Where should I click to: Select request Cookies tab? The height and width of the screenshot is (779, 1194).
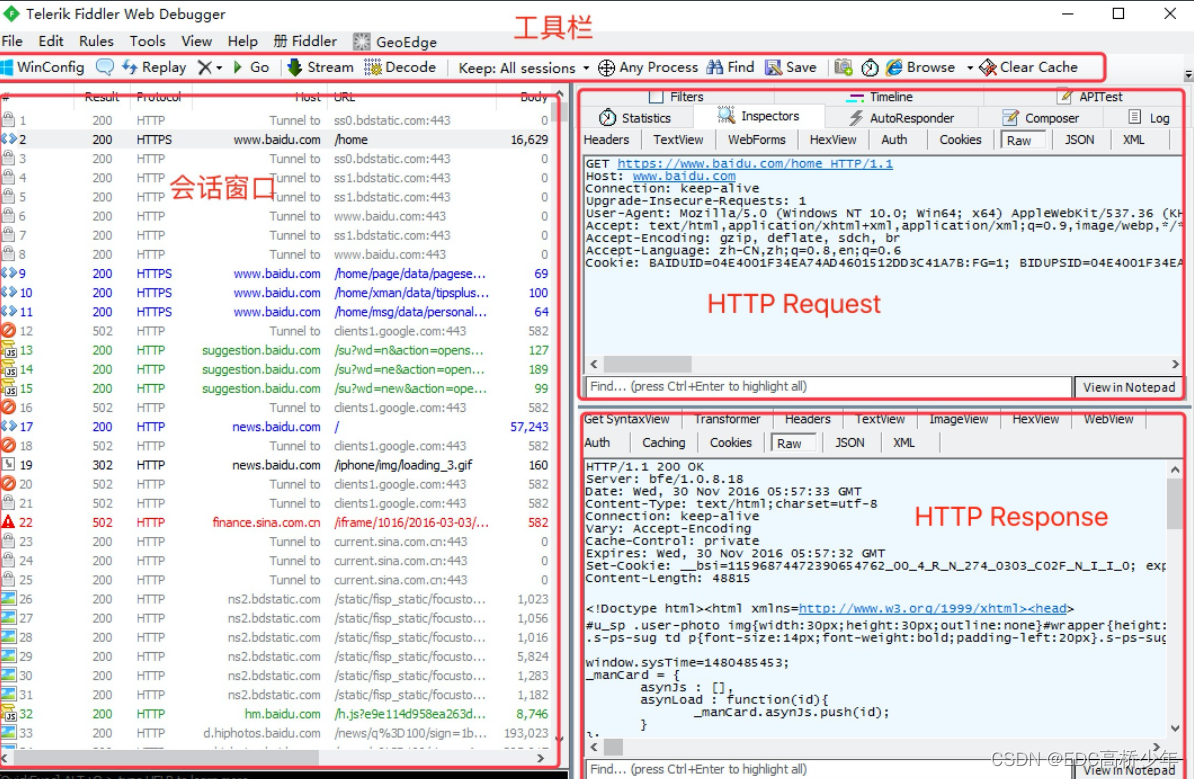pos(960,139)
